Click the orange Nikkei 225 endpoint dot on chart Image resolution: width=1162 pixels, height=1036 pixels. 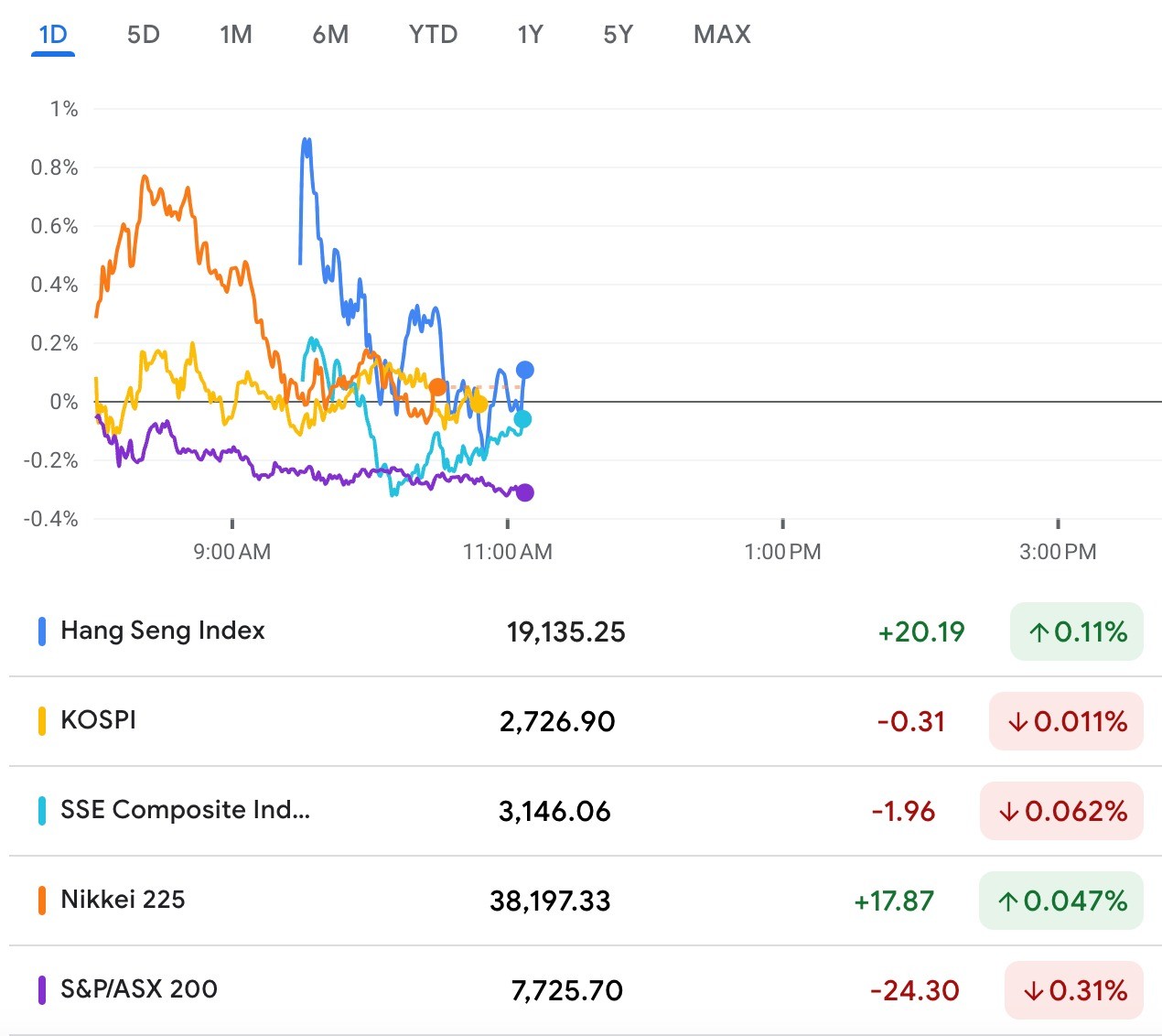(x=438, y=387)
